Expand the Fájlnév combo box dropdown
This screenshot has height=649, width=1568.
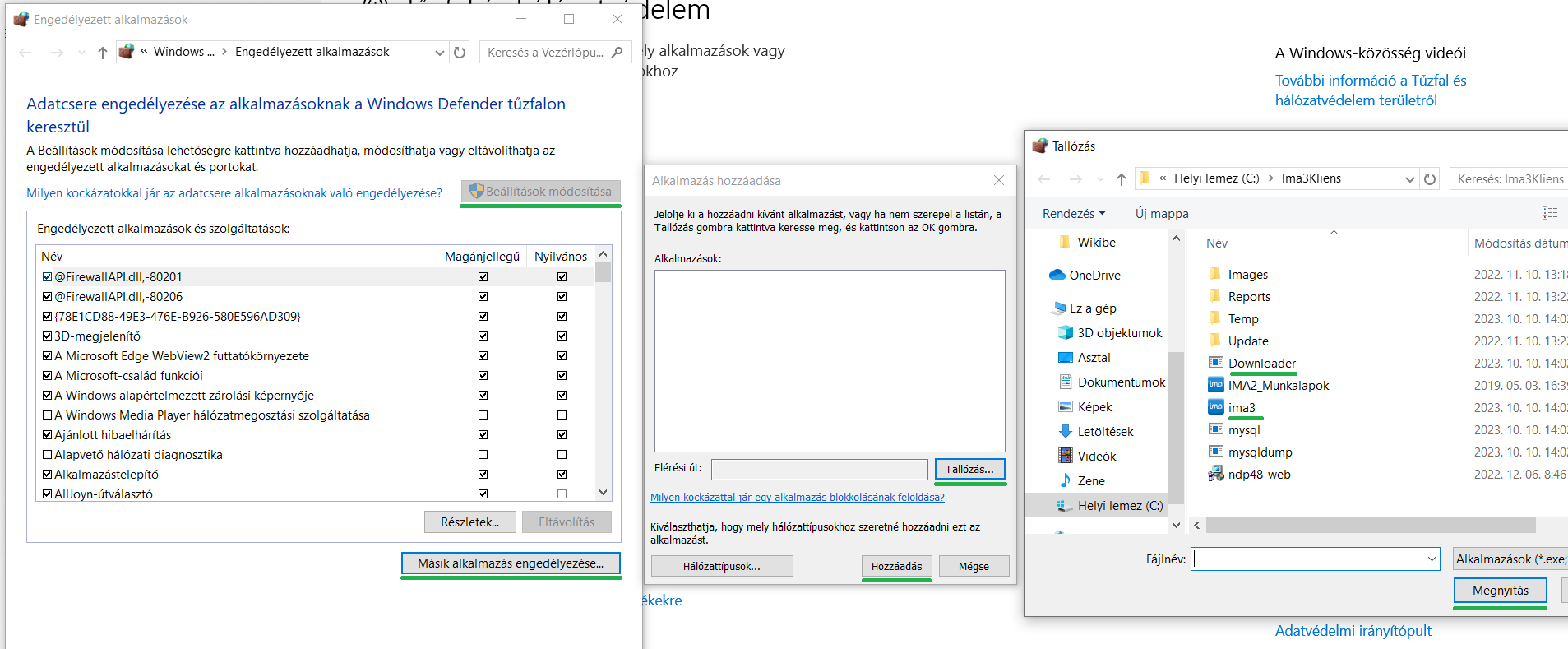tap(1432, 559)
